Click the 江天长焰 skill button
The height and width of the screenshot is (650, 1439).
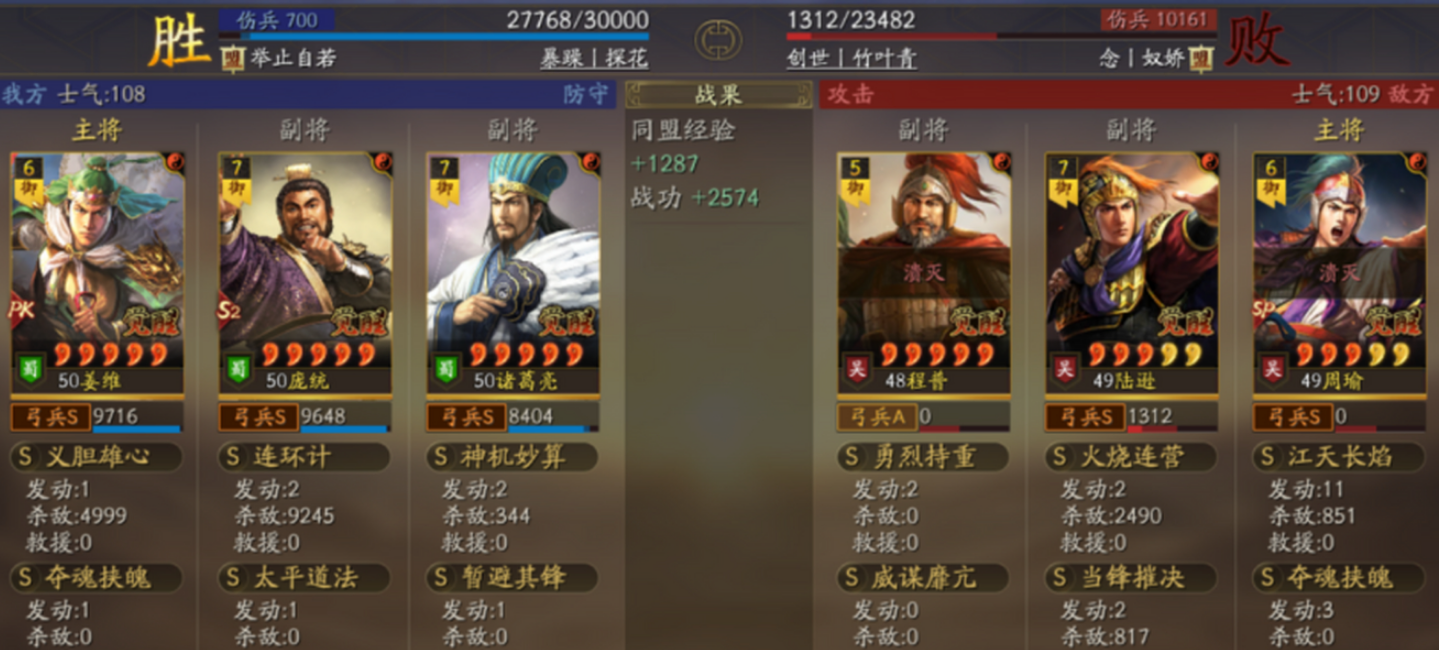1338,457
